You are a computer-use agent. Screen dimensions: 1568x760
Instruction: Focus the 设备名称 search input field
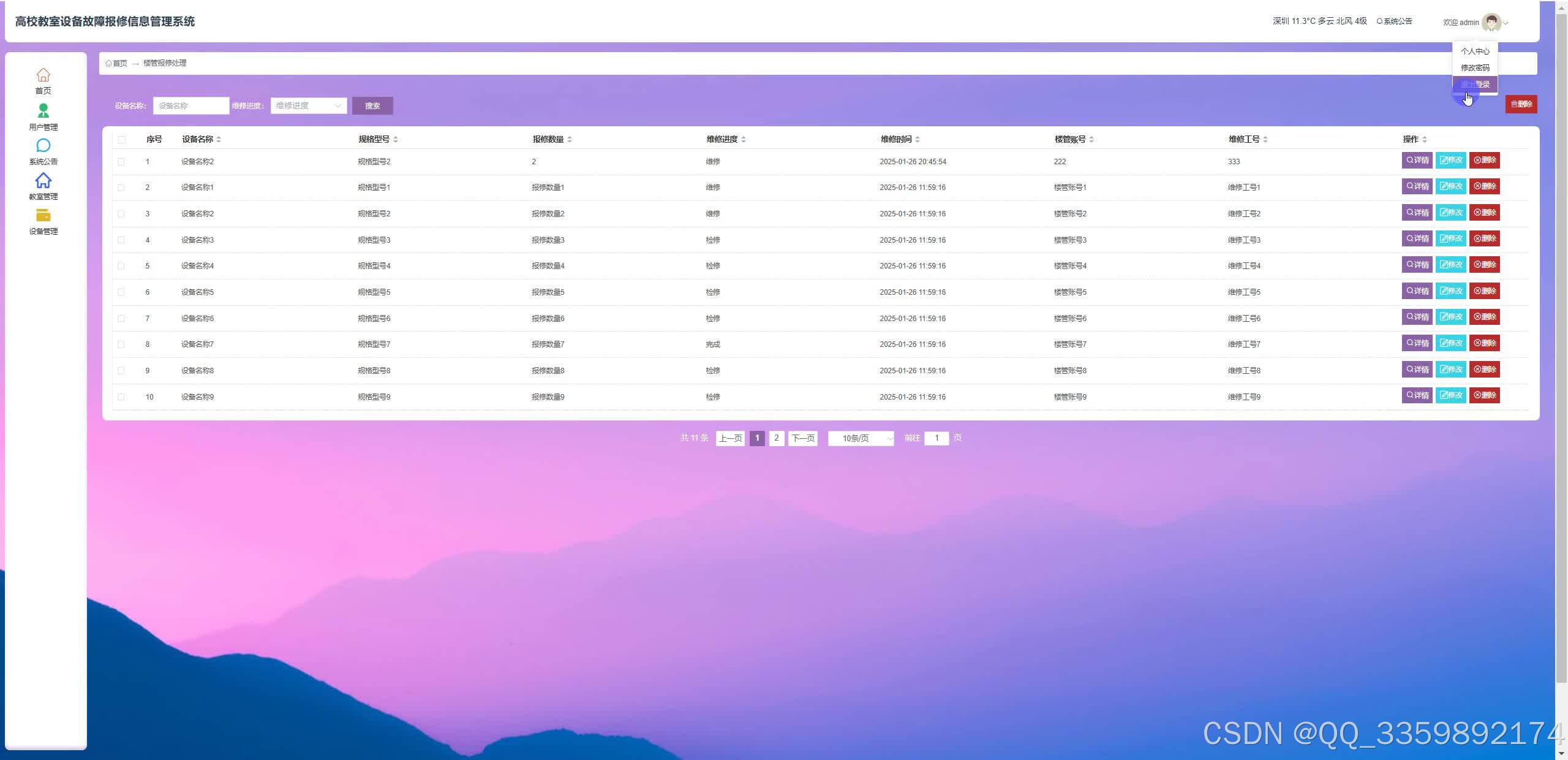(x=190, y=106)
